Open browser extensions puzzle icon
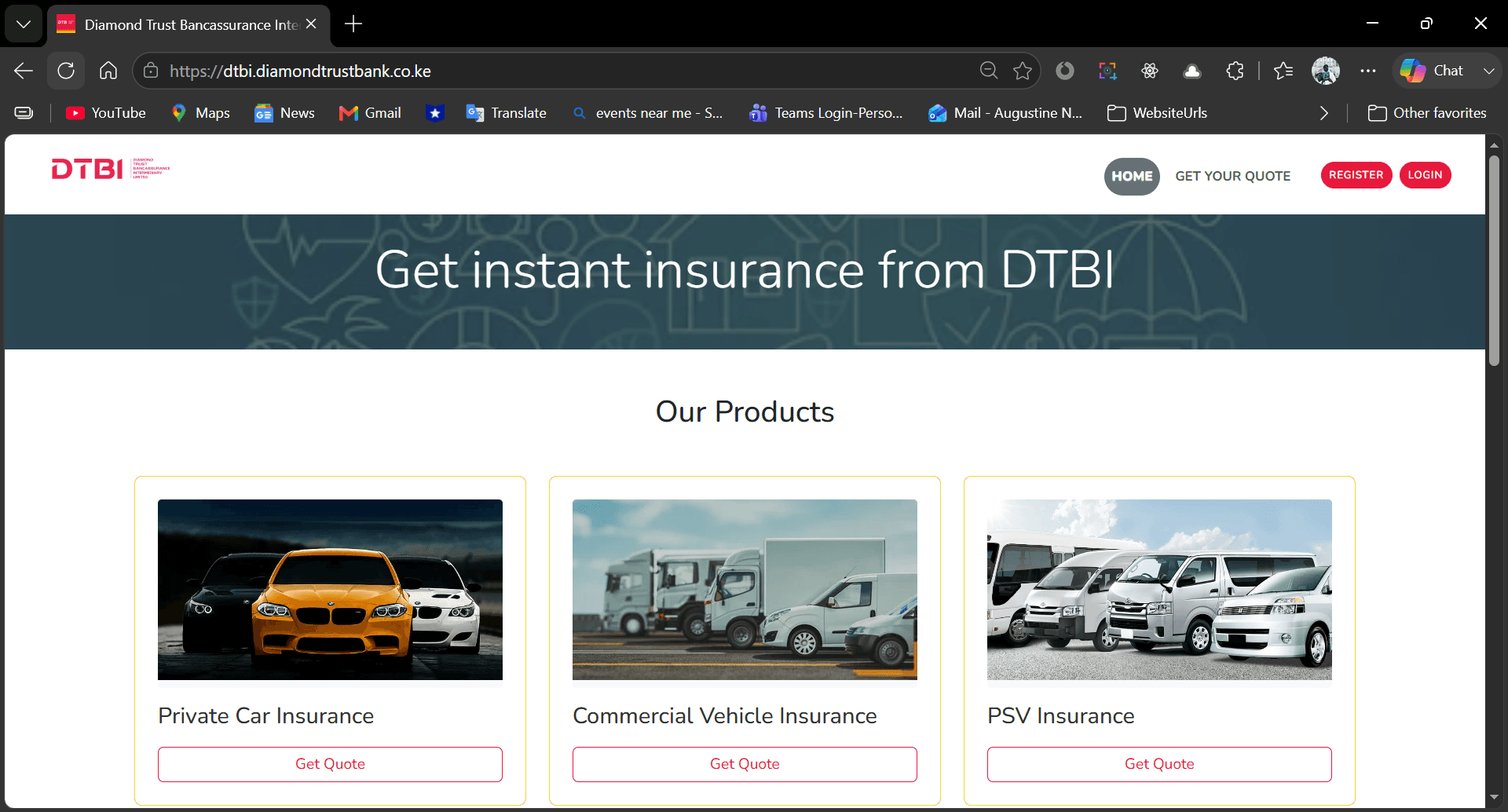The image size is (1508, 812). 1235,71
